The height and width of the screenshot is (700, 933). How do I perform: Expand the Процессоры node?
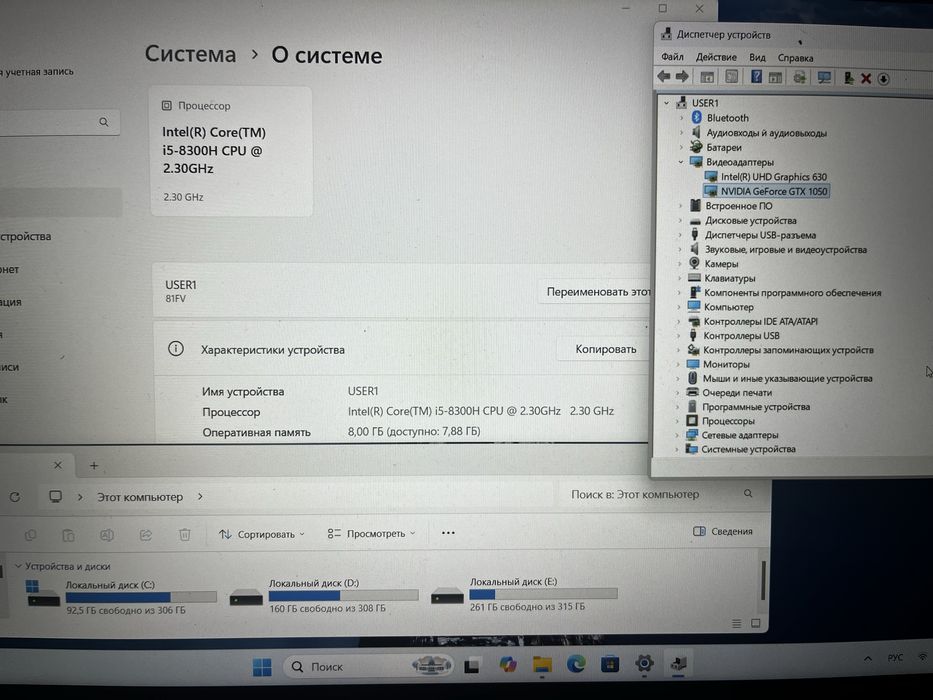pyautogui.click(x=677, y=421)
